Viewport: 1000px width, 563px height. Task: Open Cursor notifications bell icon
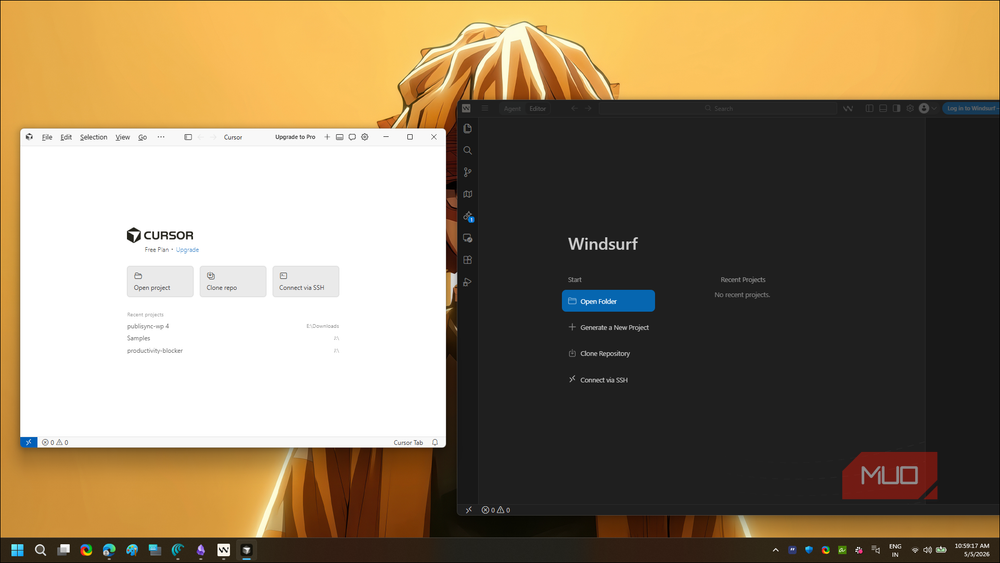coord(435,442)
